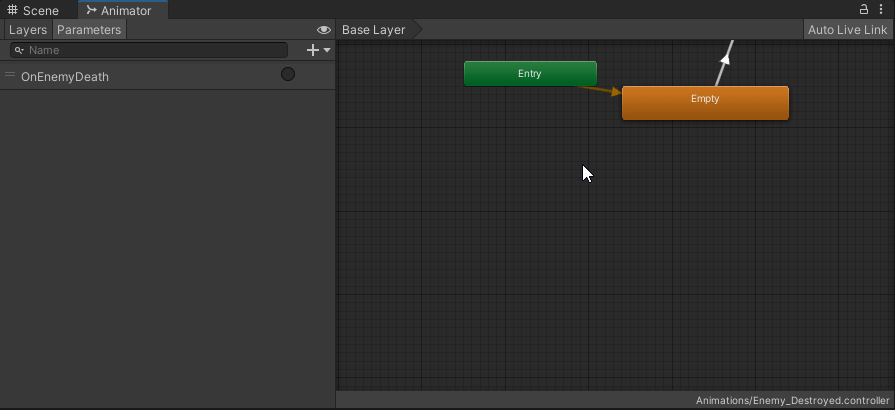Open the three-dot panel options menu
895x410 pixels.
(x=881, y=9)
